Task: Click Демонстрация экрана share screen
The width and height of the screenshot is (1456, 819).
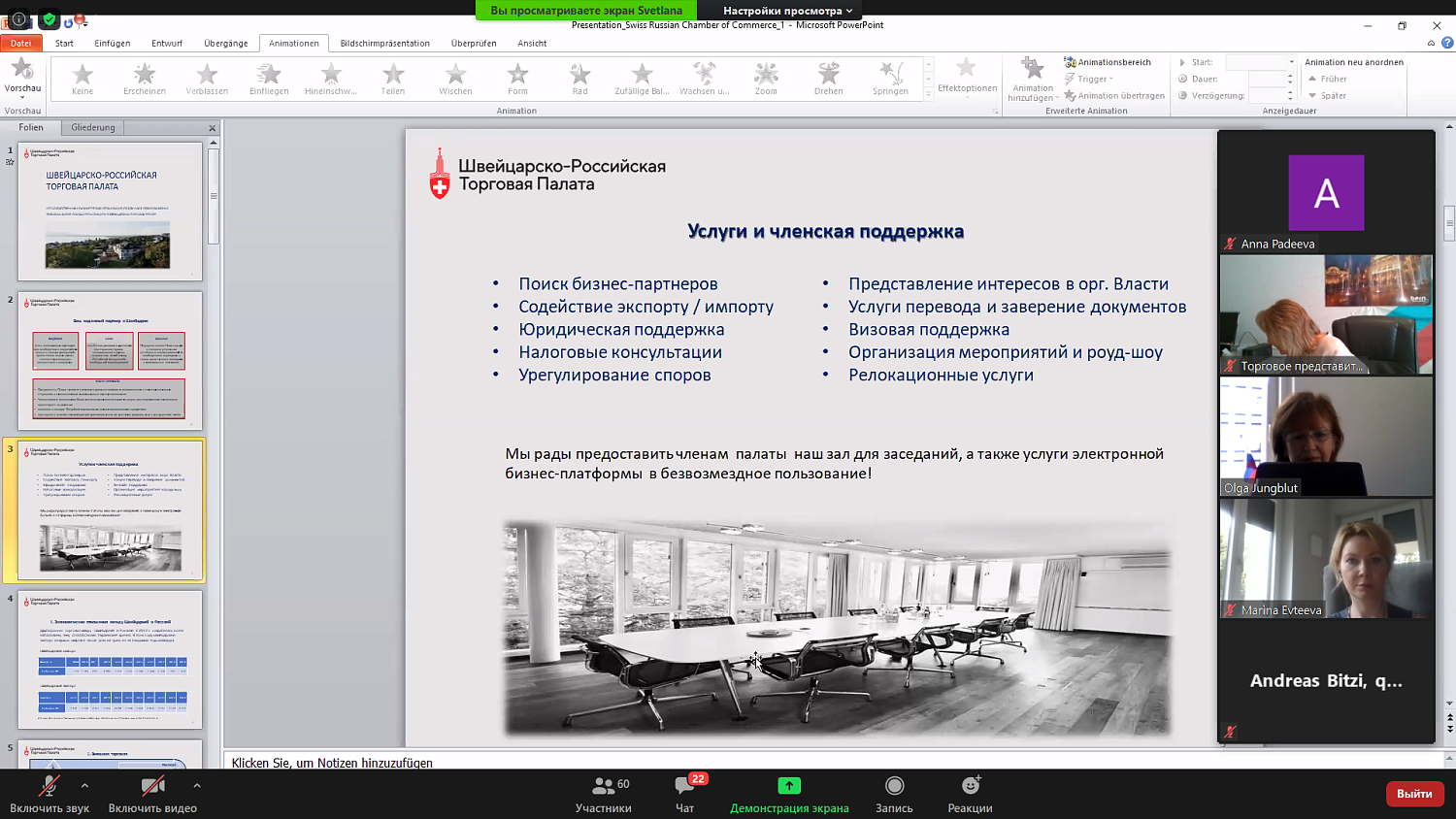Action: [x=789, y=795]
